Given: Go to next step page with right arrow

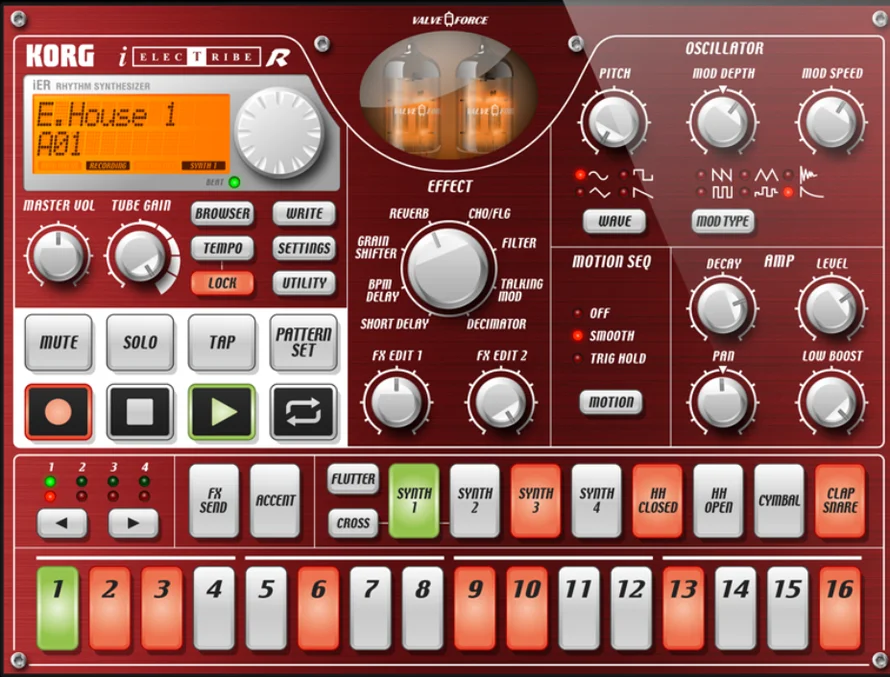Looking at the screenshot, I should point(133,523).
